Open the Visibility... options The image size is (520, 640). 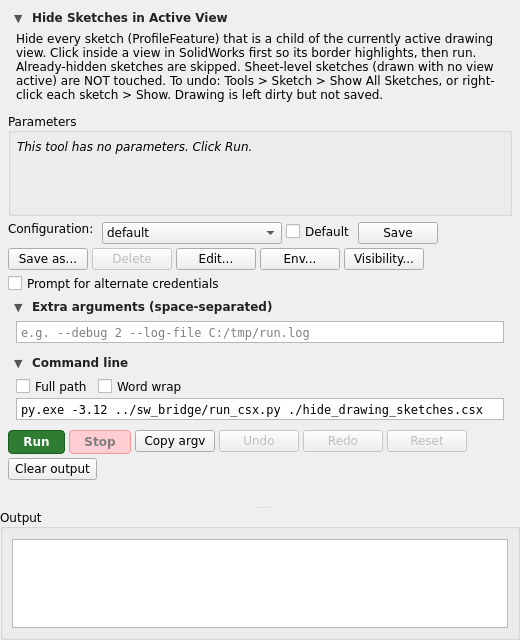click(384, 259)
